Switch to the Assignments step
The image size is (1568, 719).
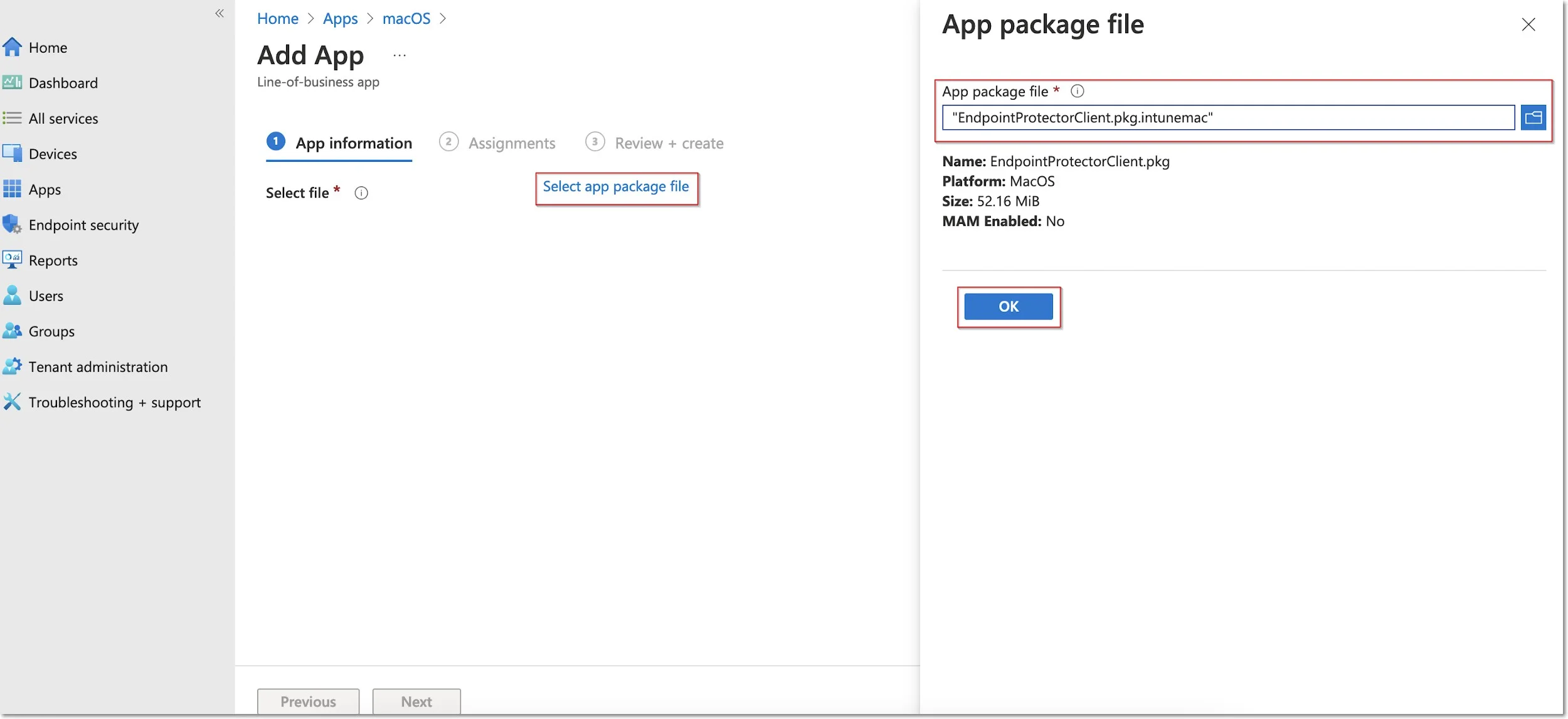pos(497,143)
